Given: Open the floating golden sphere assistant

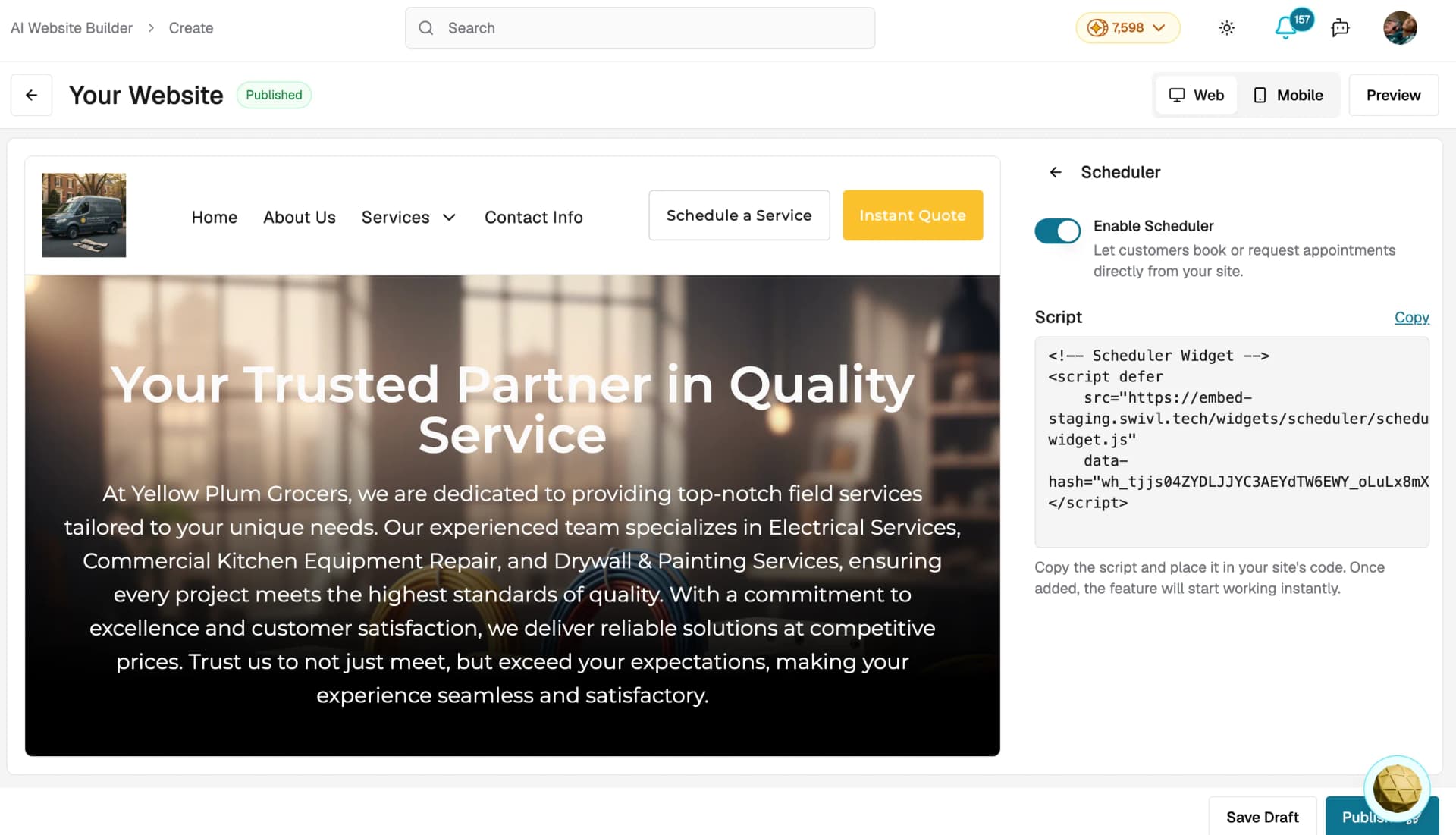Looking at the screenshot, I should (1397, 789).
